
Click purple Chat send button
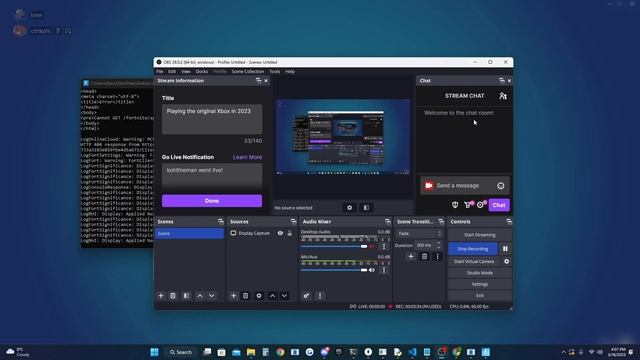tap(499, 205)
